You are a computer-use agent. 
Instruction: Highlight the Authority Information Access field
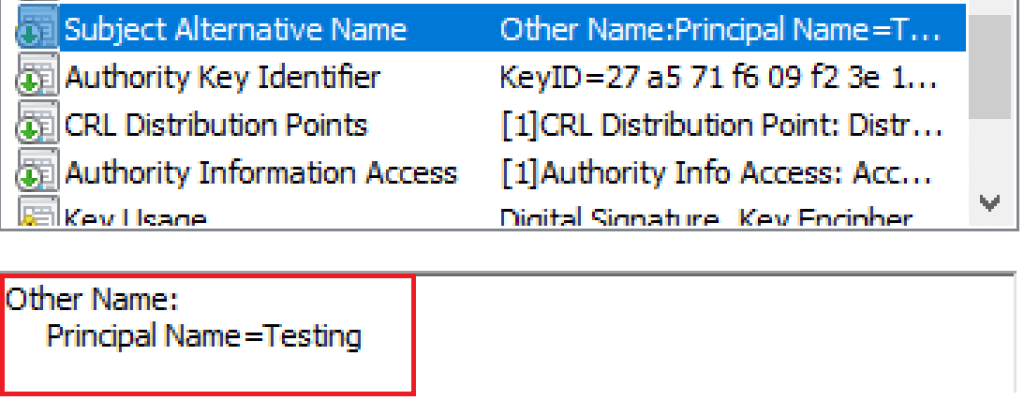[x=261, y=172]
